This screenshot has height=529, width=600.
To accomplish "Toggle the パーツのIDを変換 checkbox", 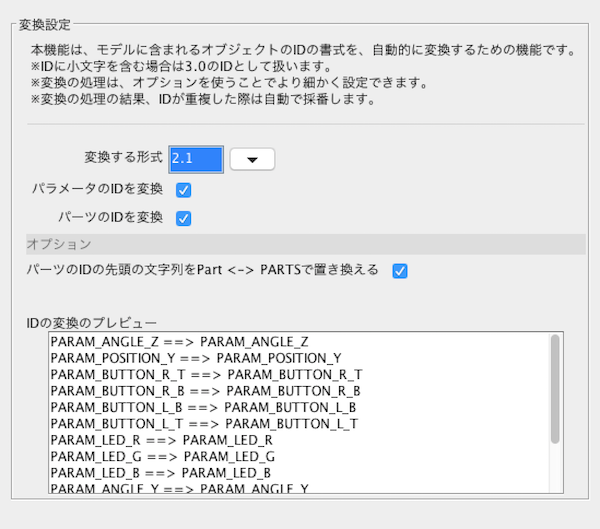I will click(183, 218).
